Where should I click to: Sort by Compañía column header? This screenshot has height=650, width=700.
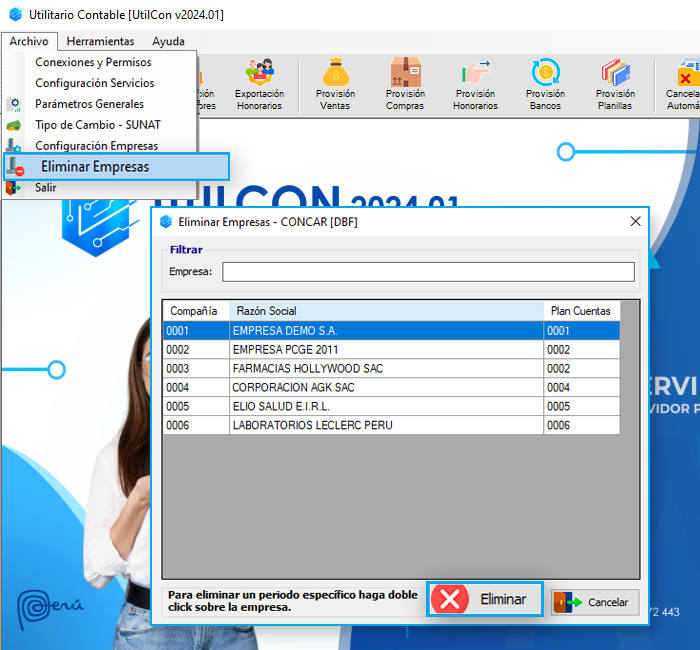tap(196, 311)
